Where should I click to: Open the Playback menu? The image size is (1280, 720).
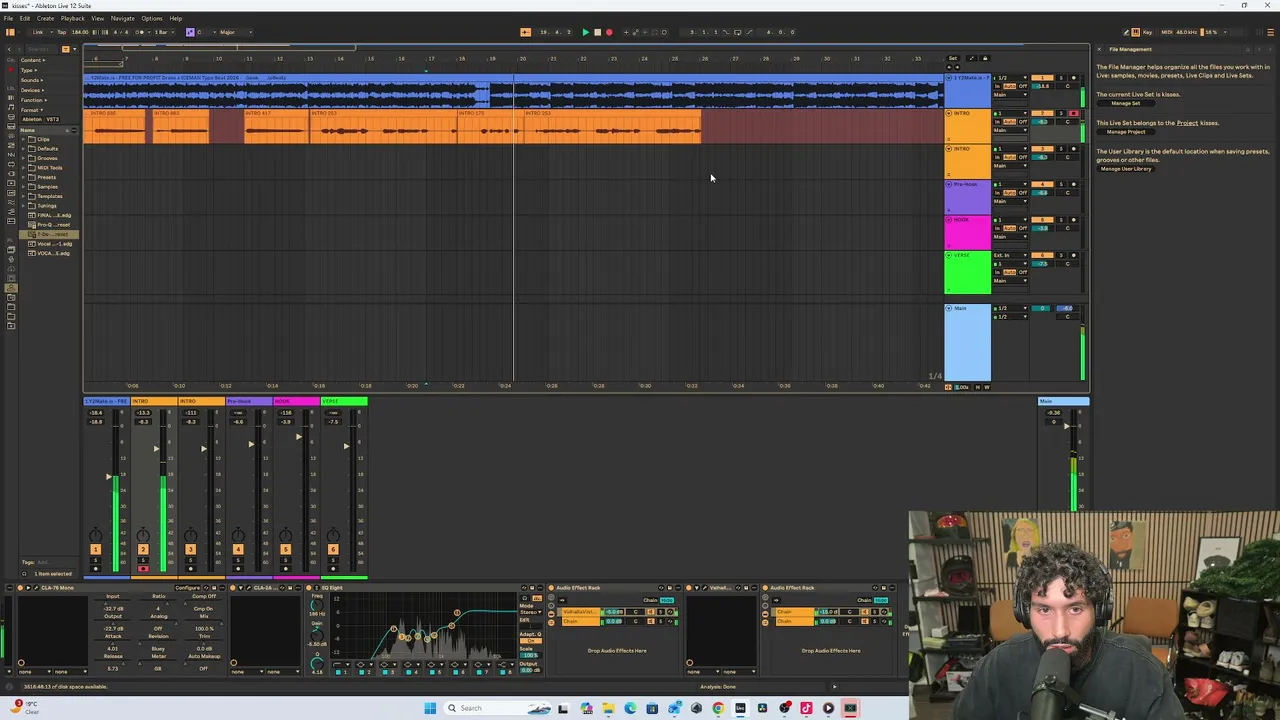point(72,18)
